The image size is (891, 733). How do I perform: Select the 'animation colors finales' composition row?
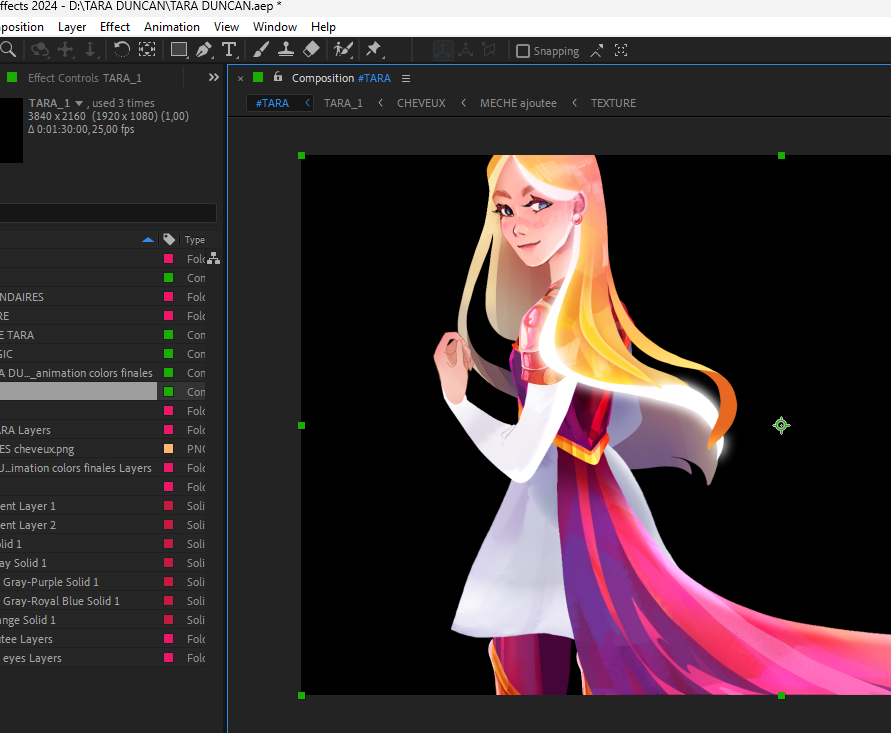(78, 373)
